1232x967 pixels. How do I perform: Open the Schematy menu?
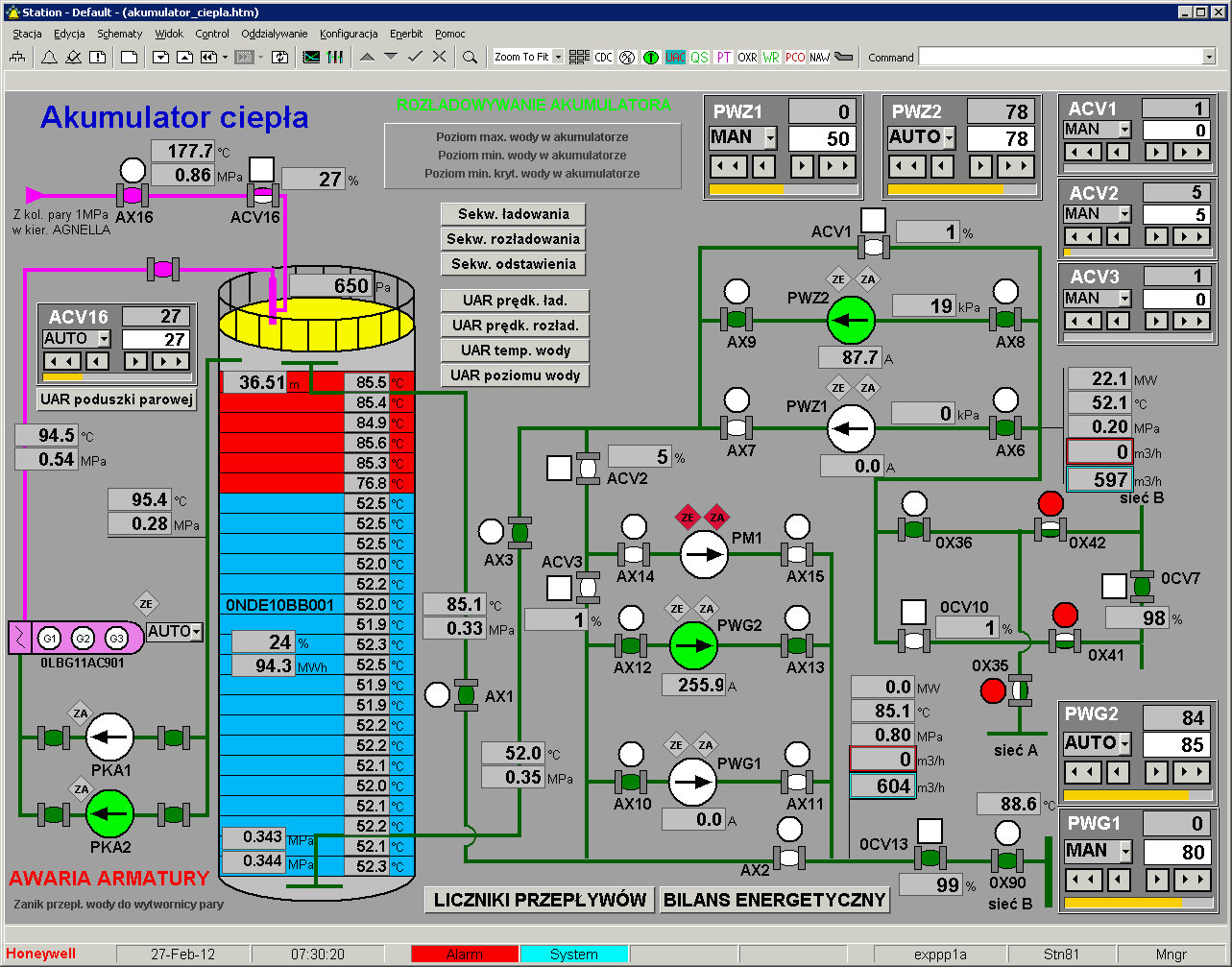(119, 34)
